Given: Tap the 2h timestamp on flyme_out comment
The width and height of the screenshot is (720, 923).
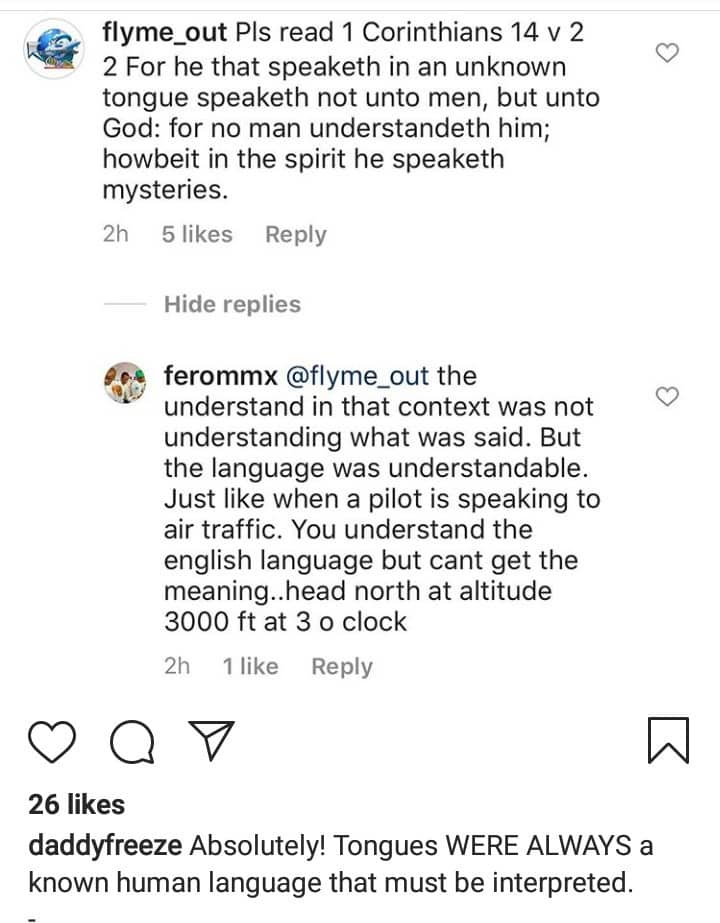Looking at the screenshot, I should point(116,235).
